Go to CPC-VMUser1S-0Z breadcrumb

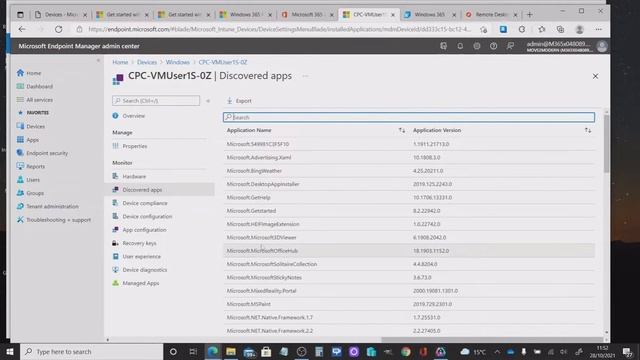(x=223, y=62)
